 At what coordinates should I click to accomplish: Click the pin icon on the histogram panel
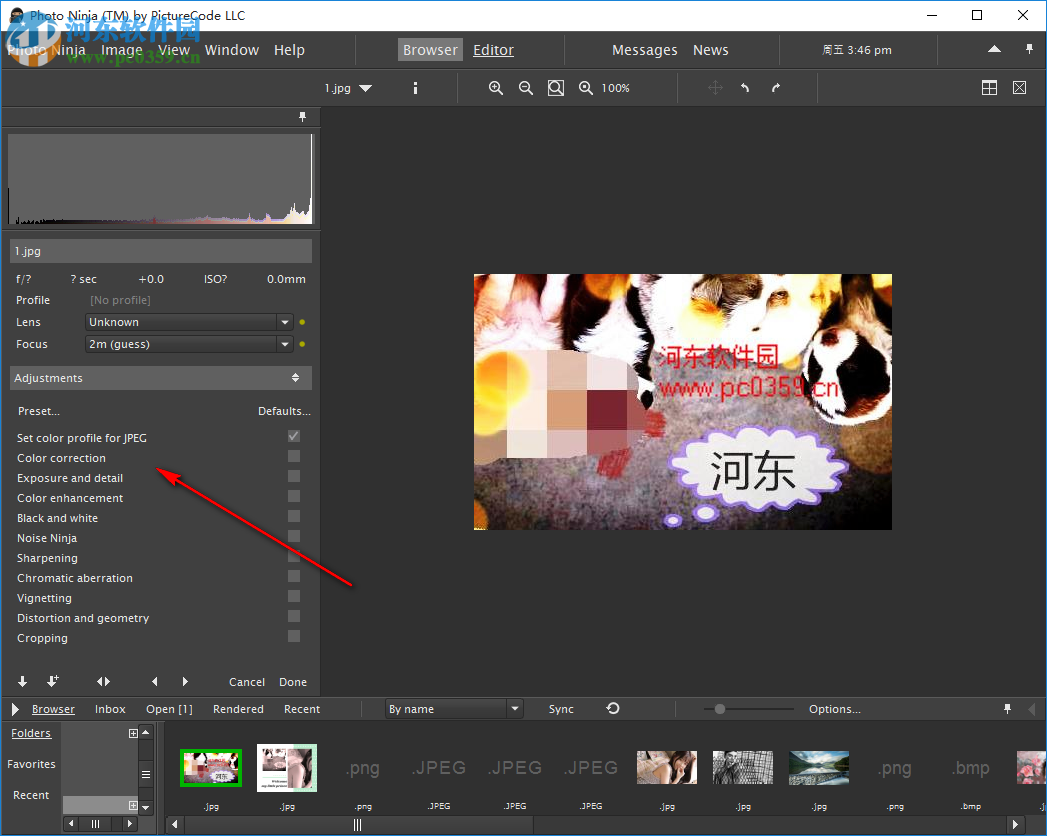(302, 117)
